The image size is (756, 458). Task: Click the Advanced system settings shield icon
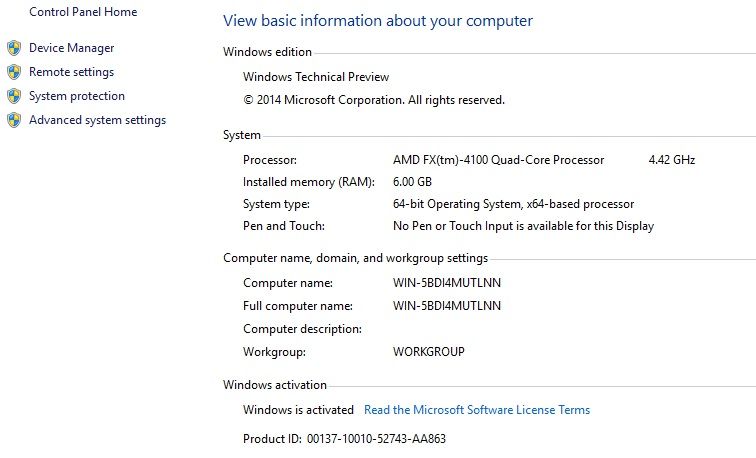[x=13, y=120]
